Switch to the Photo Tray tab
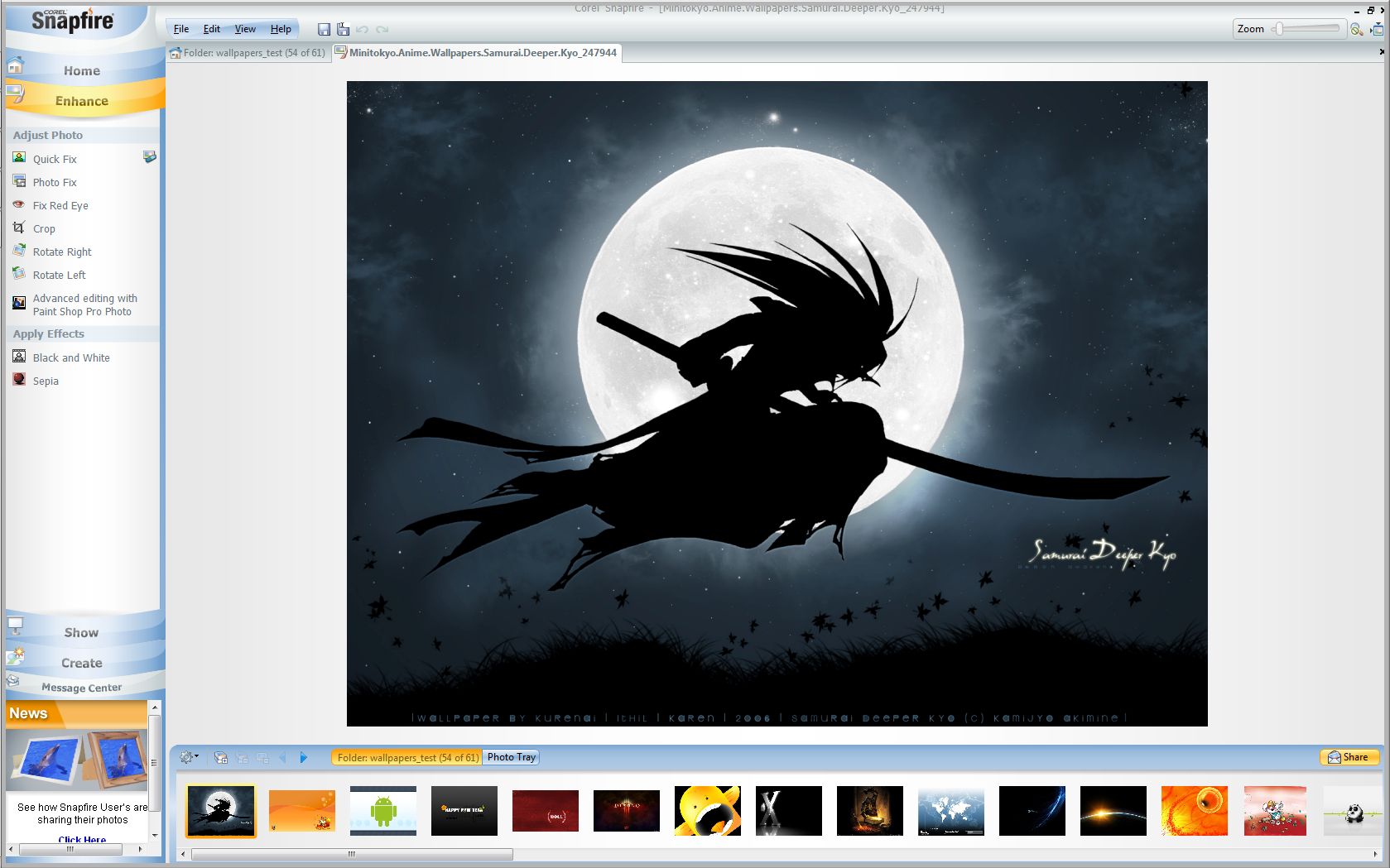The width and height of the screenshot is (1390, 868). 512,757
